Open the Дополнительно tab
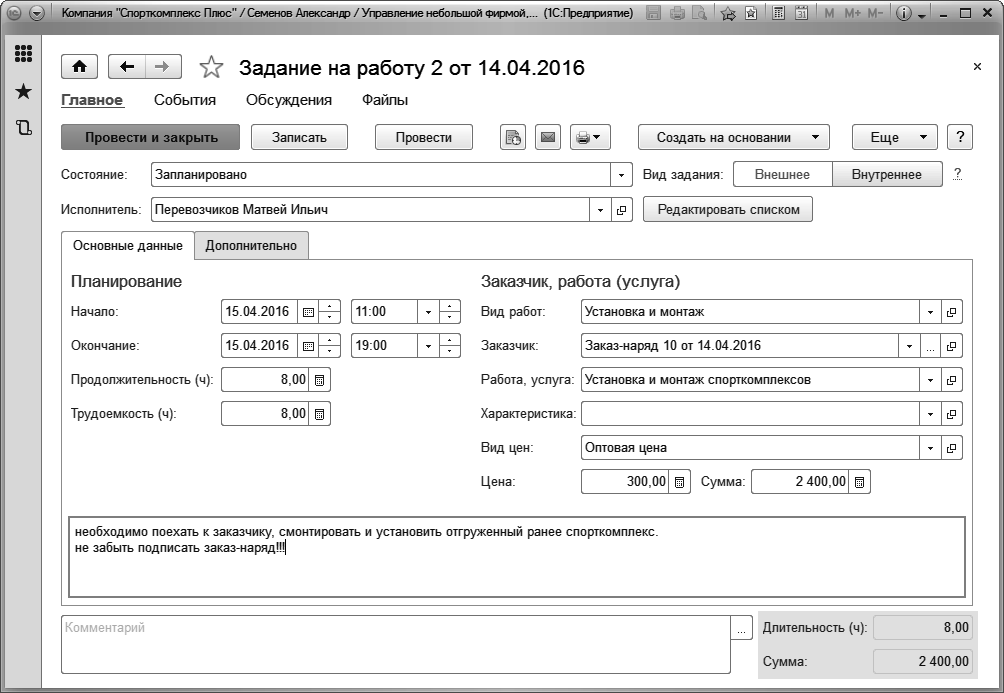1004x693 pixels. coord(251,246)
